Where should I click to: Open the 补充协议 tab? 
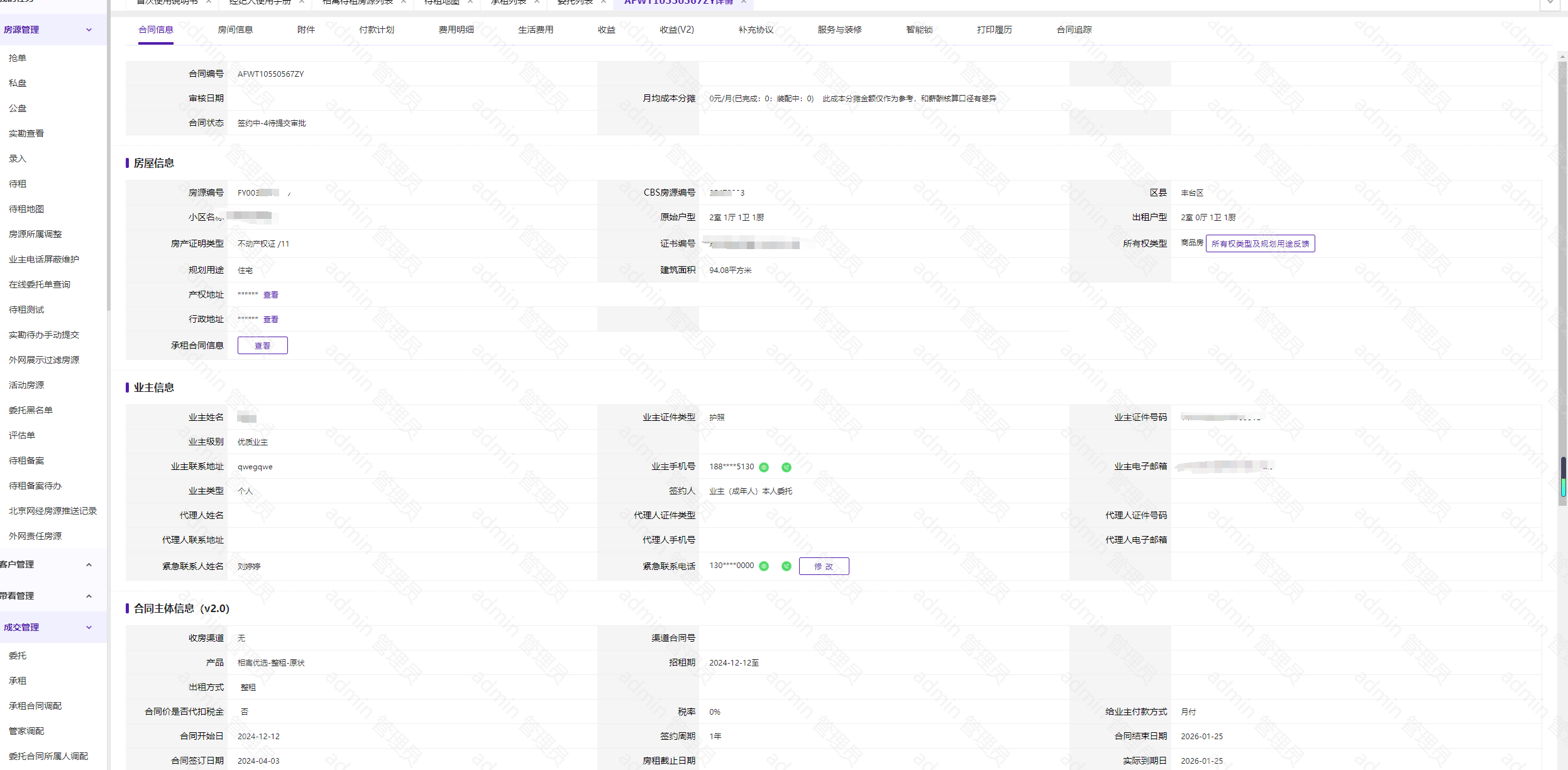(756, 30)
